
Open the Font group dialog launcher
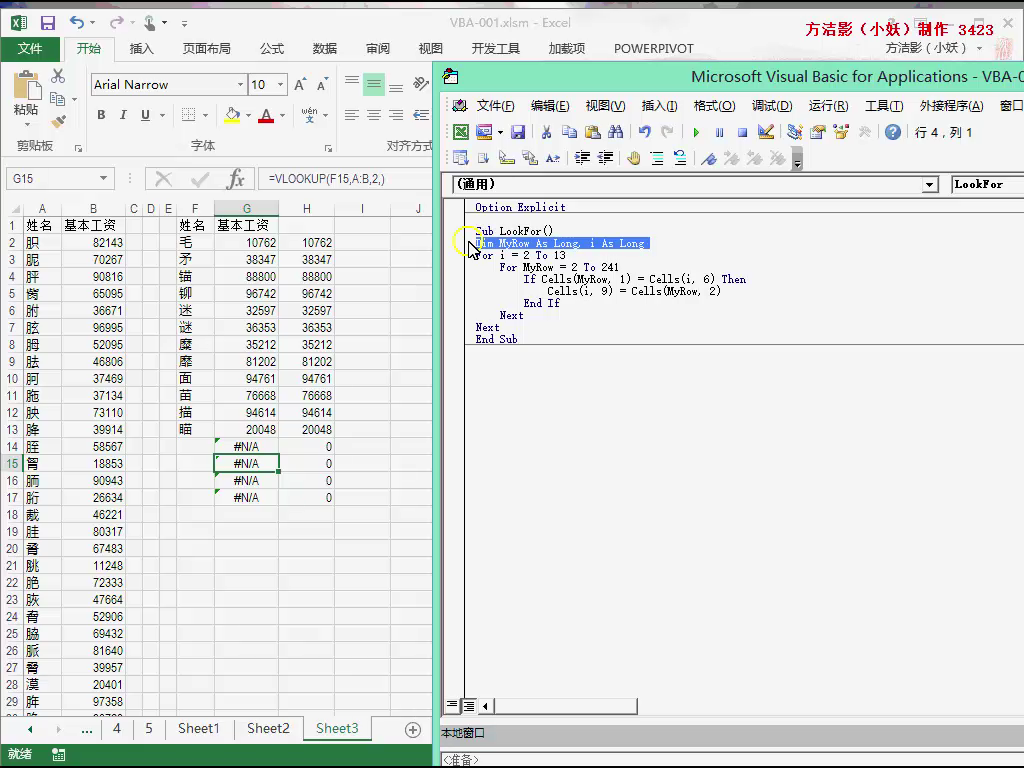tap(328, 148)
